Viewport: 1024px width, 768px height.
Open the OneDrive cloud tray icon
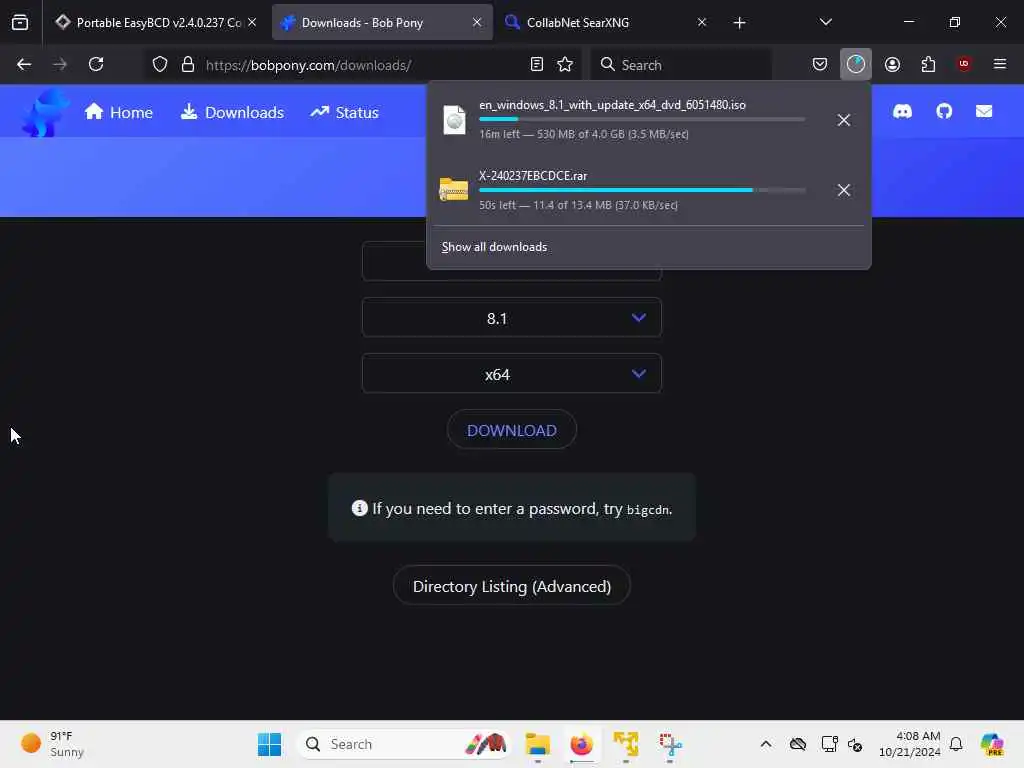pos(797,744)
